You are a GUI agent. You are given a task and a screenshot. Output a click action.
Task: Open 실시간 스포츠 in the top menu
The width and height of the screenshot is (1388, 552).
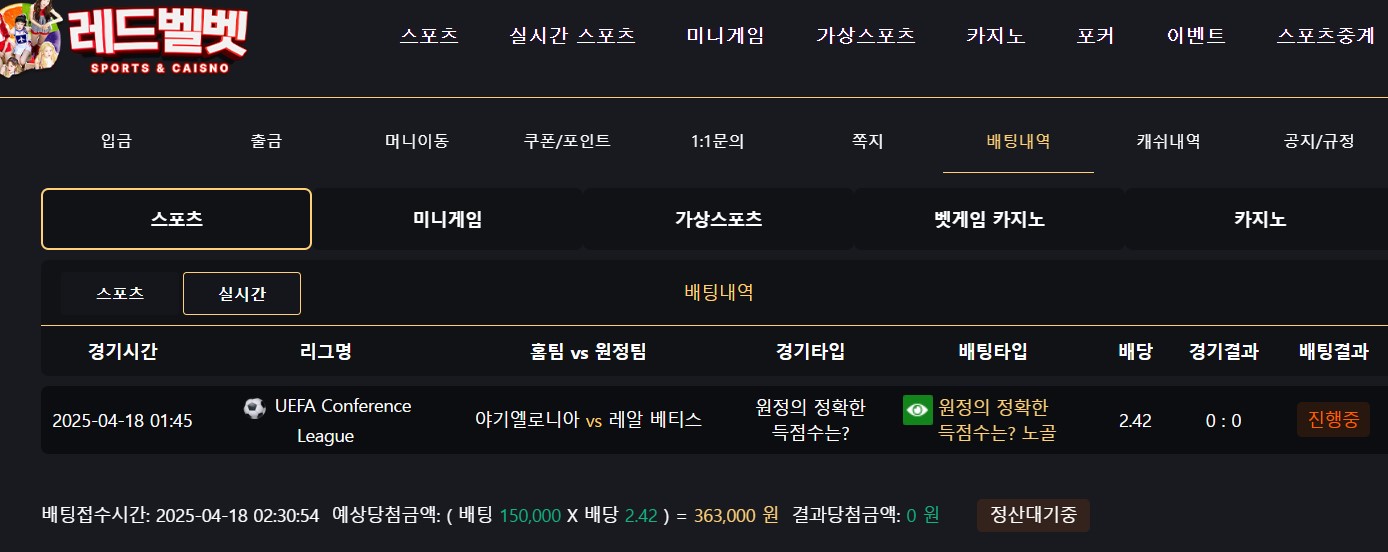[x=573, y=36]
